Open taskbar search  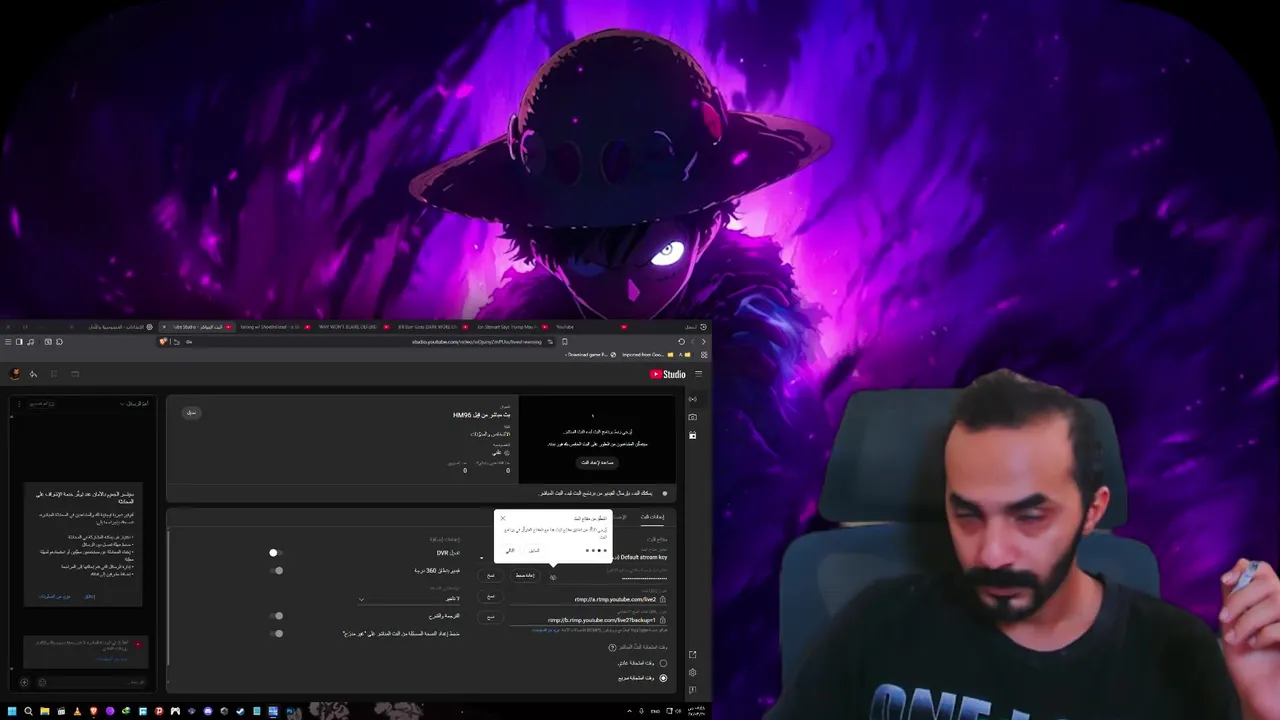(28, 712)
